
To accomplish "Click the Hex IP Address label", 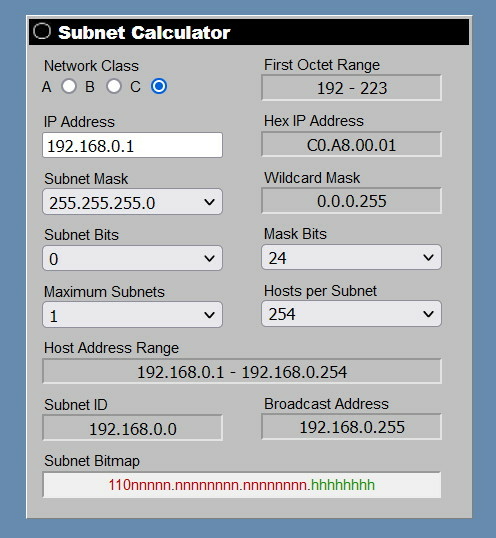I will coord(314,121).
